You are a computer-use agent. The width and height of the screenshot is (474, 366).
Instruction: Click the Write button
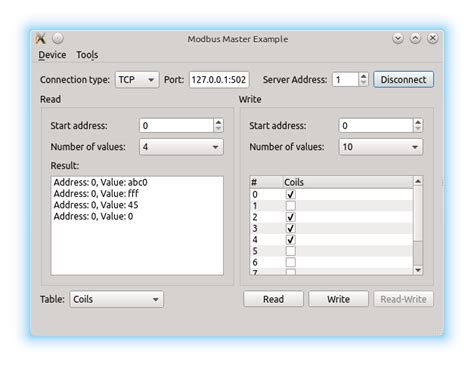[x=338, y=299]
